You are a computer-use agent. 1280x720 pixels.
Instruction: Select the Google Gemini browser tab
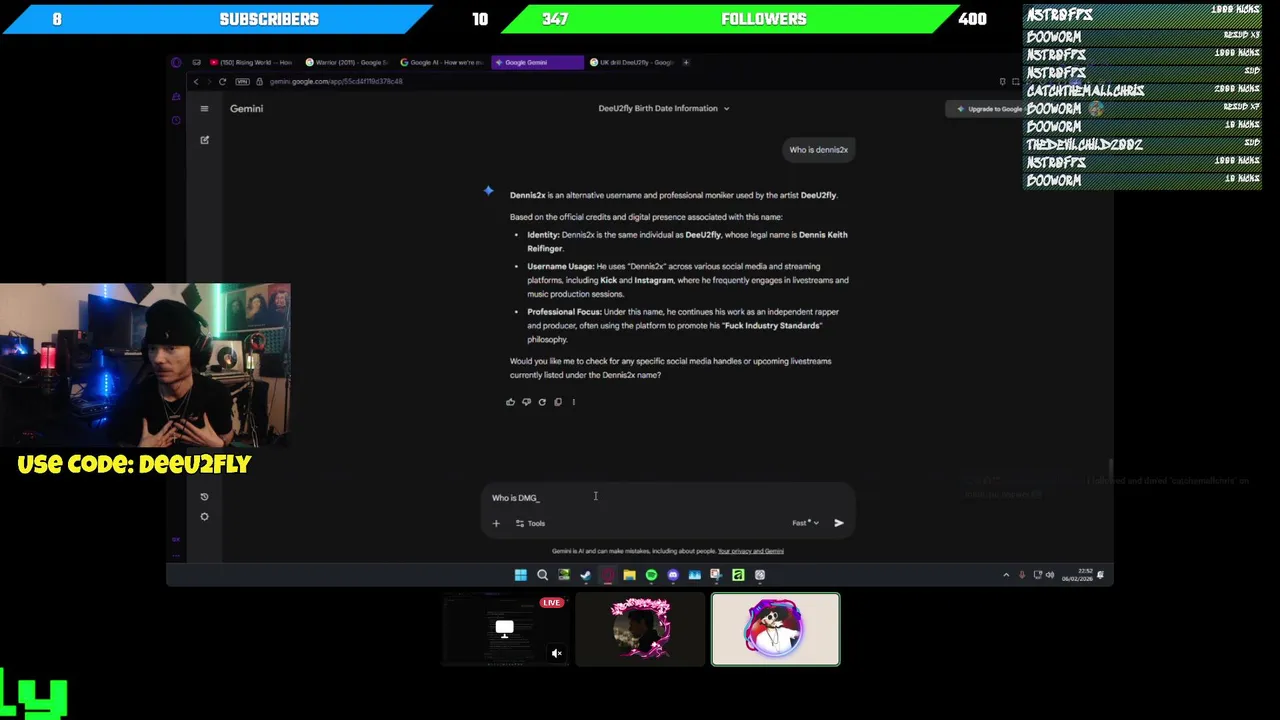tap(538, 62)
